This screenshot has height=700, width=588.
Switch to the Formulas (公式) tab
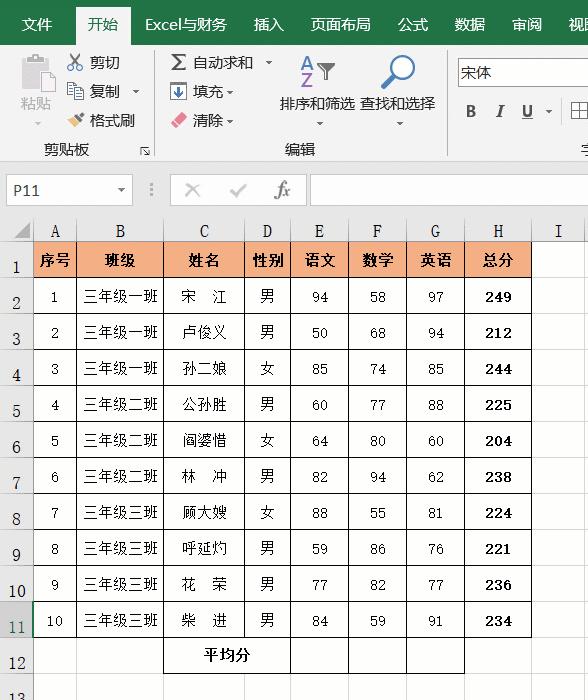(x=413, y=25)
